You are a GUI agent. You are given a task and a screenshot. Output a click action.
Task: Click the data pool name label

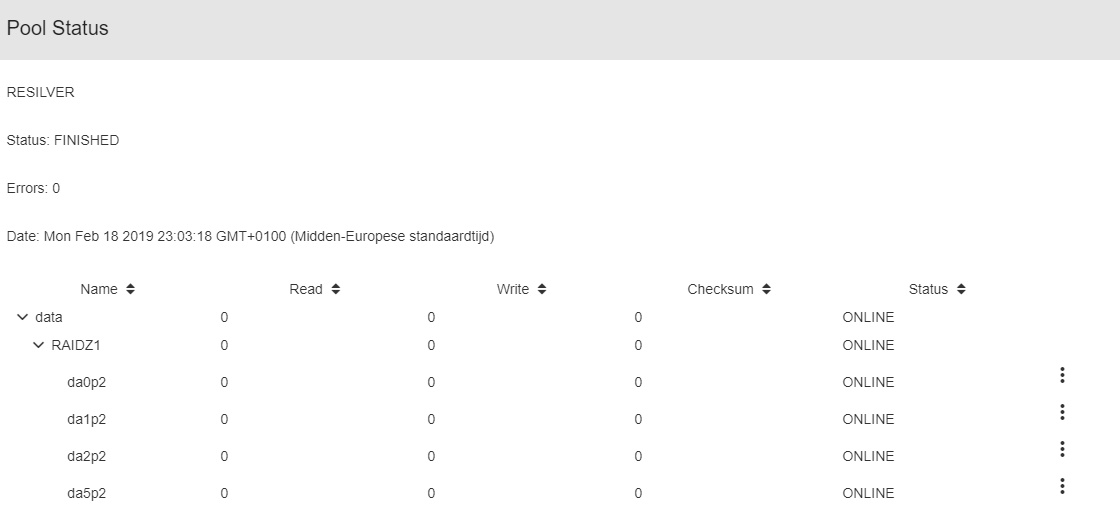click(49, 317)
